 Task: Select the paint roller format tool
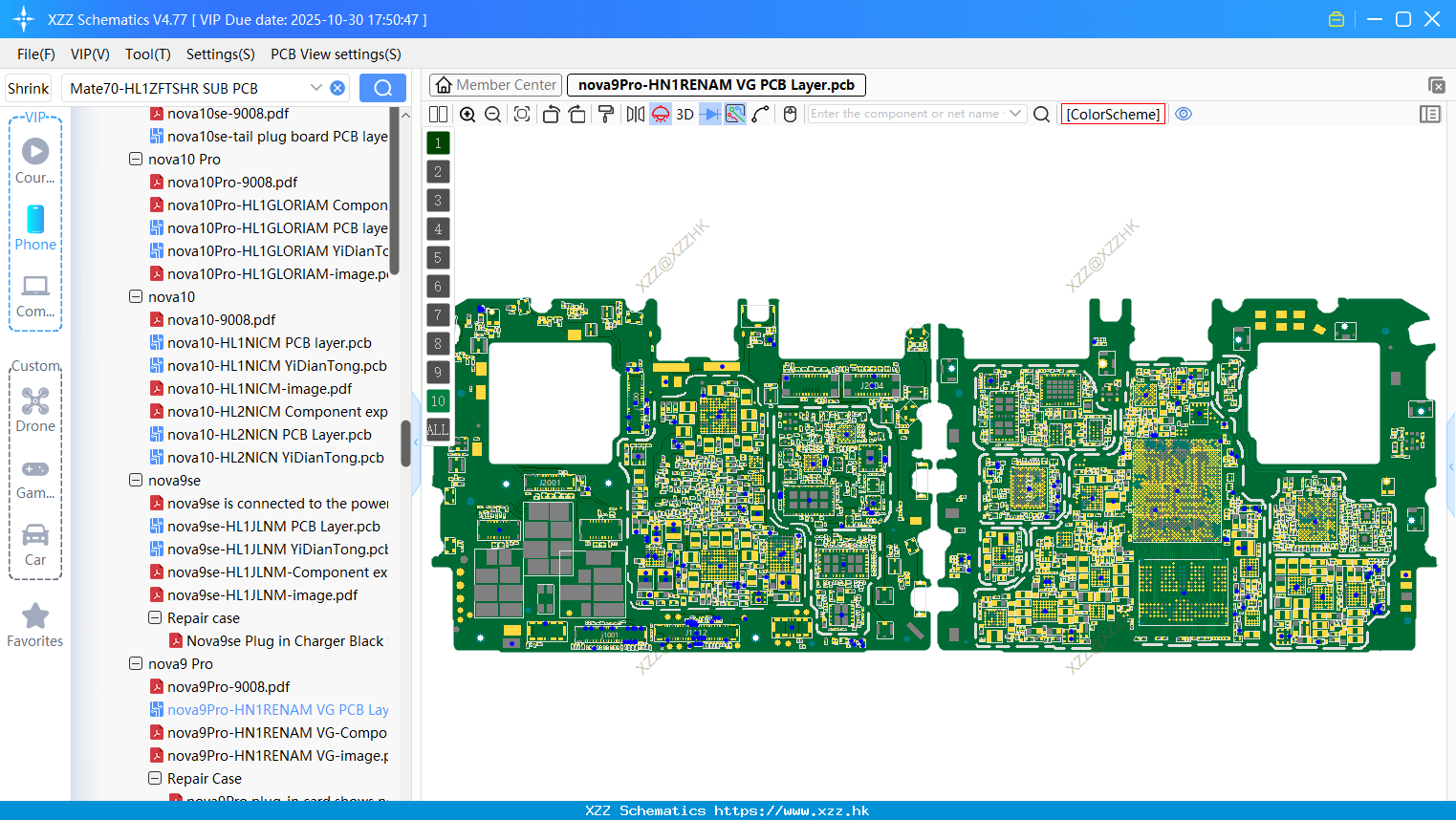(606, 114)
